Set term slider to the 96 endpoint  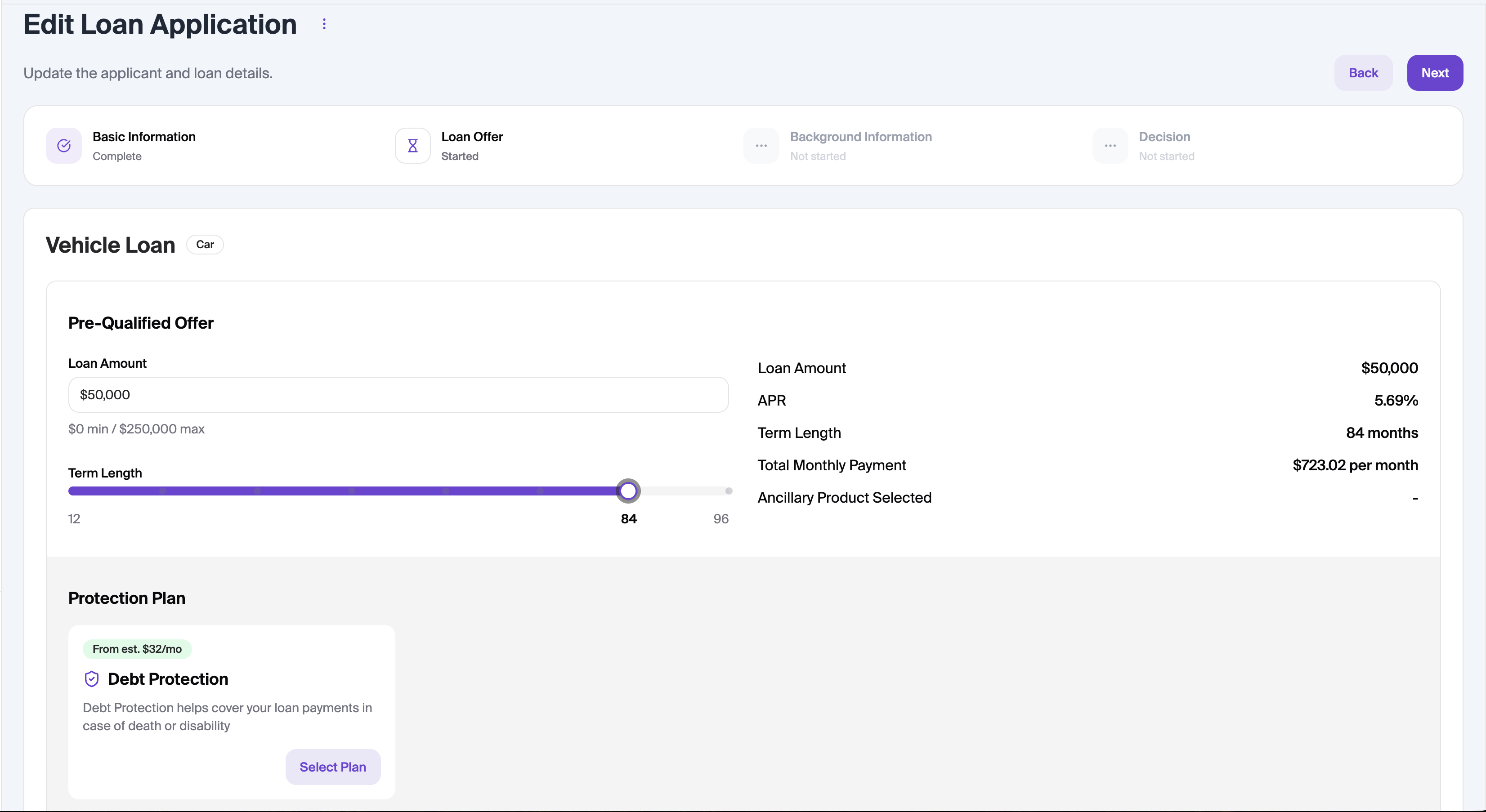(729, 491)
